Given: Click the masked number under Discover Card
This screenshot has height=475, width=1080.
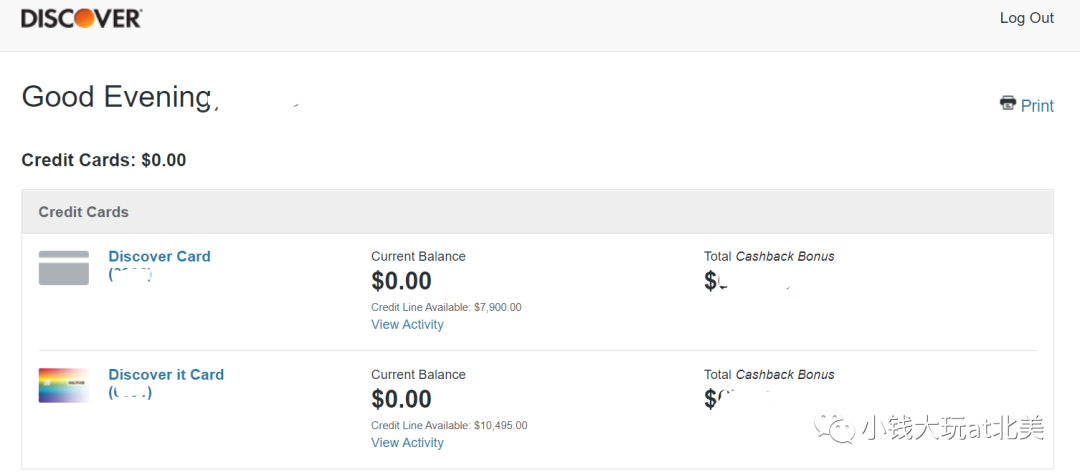Looking at the screenshot, I should pos(130,274).
